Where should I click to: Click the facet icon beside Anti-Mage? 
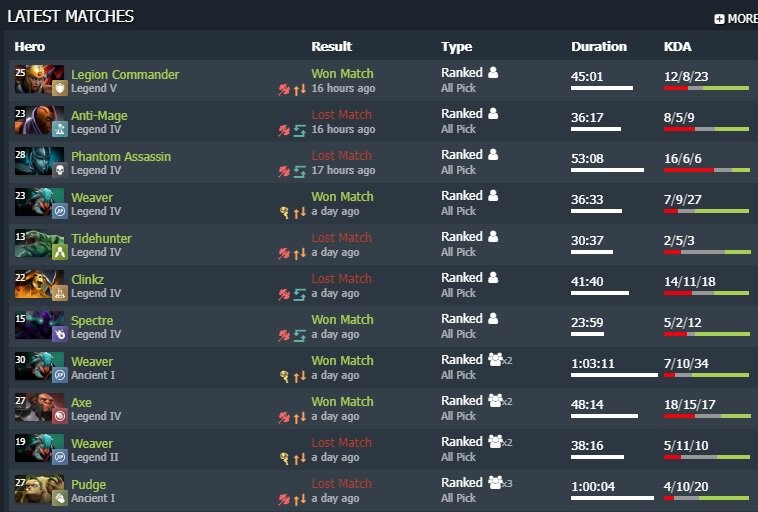(x=59, y=129)
